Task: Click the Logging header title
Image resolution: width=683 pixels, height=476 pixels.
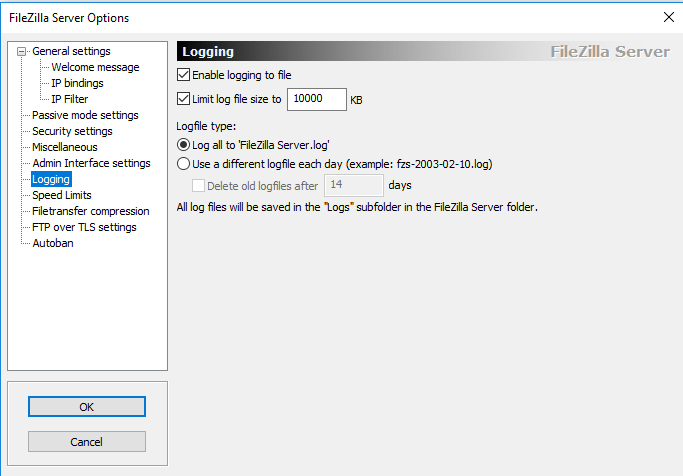Action: coord(208,51)
